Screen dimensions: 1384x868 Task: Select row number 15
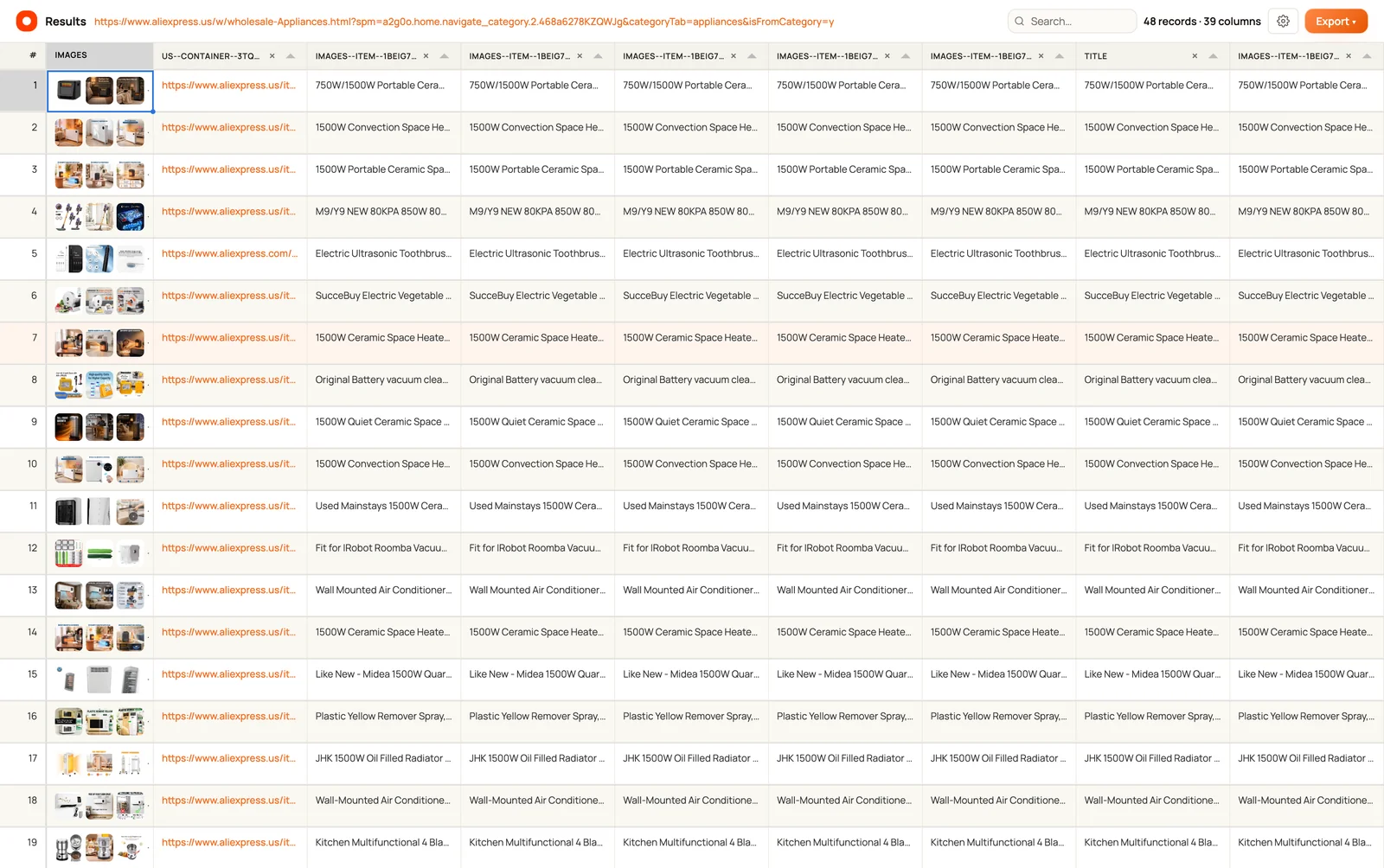[x=33, y=674]
